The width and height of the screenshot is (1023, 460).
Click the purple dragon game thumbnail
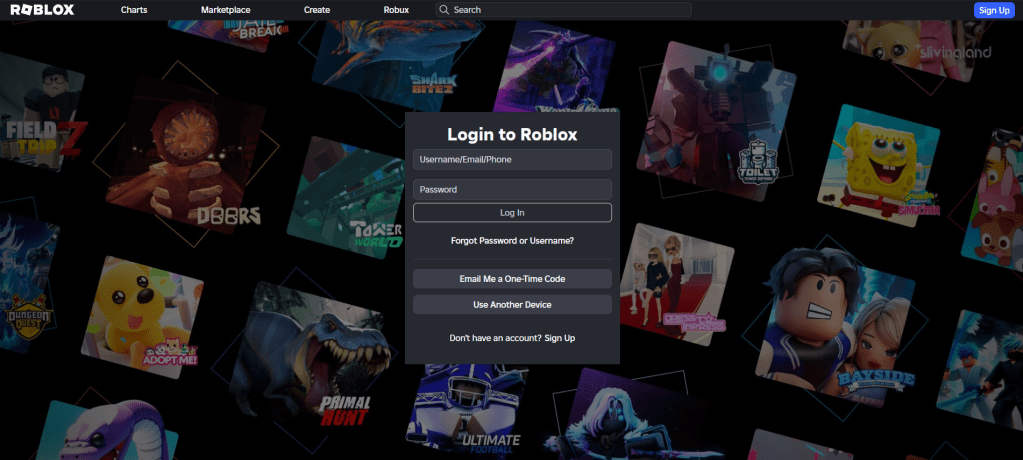click(555, 65)
